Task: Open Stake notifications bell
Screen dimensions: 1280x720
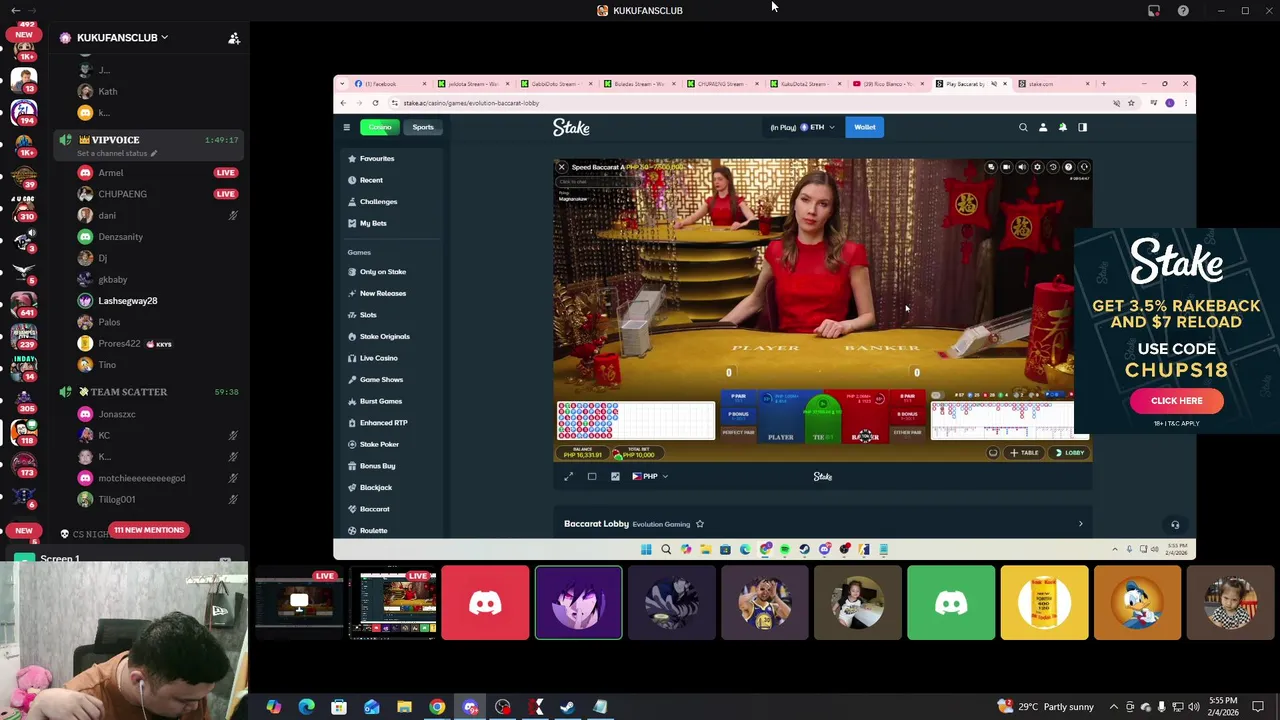Action: pyautogui.click(x=1063, y=127)
